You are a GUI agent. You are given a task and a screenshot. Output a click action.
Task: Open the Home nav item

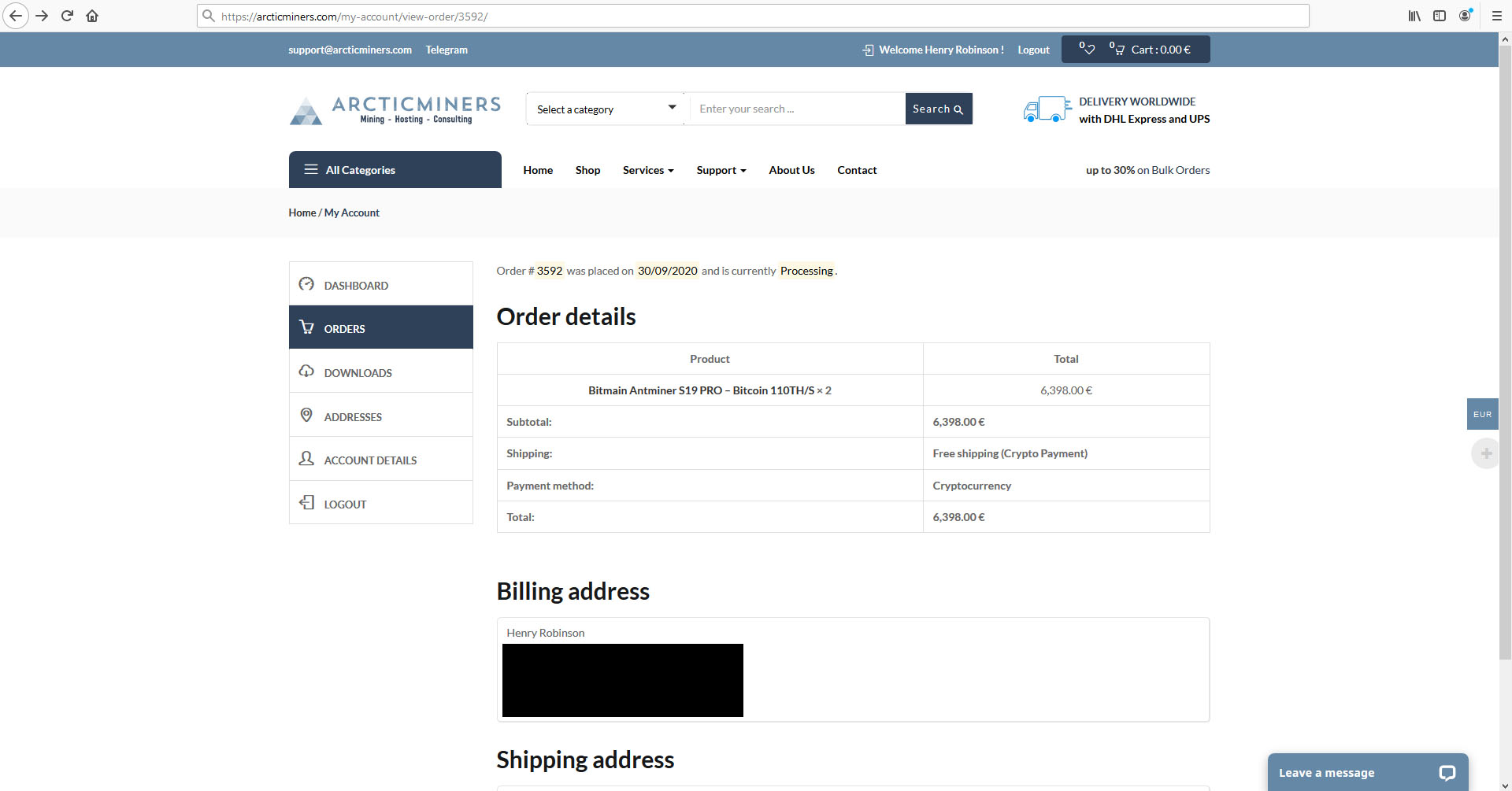point(538,170)
